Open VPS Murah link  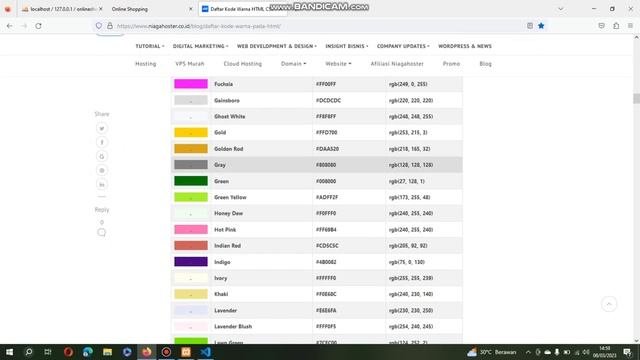click(190, 64)
